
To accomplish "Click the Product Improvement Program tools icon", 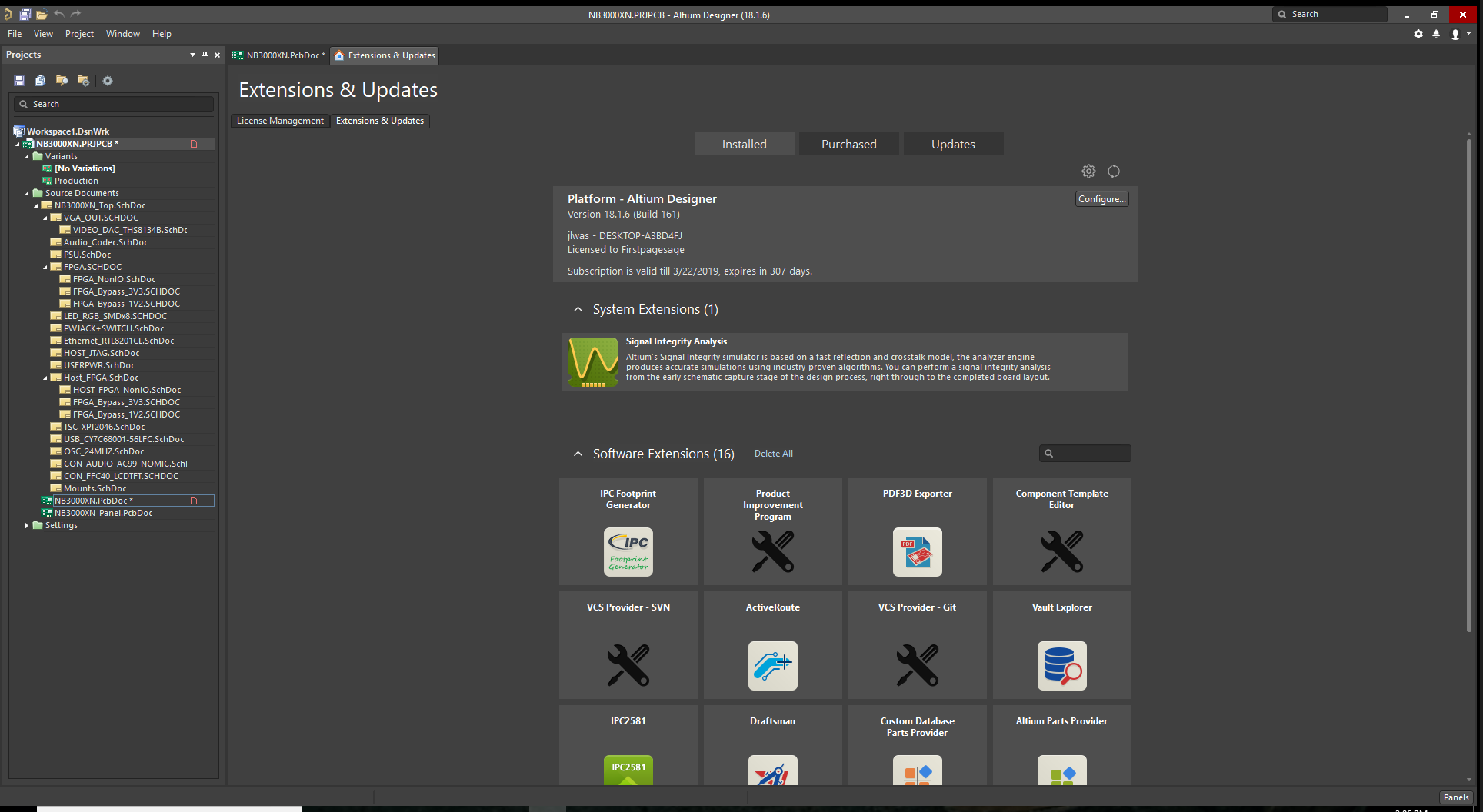I will click(773, 552).
